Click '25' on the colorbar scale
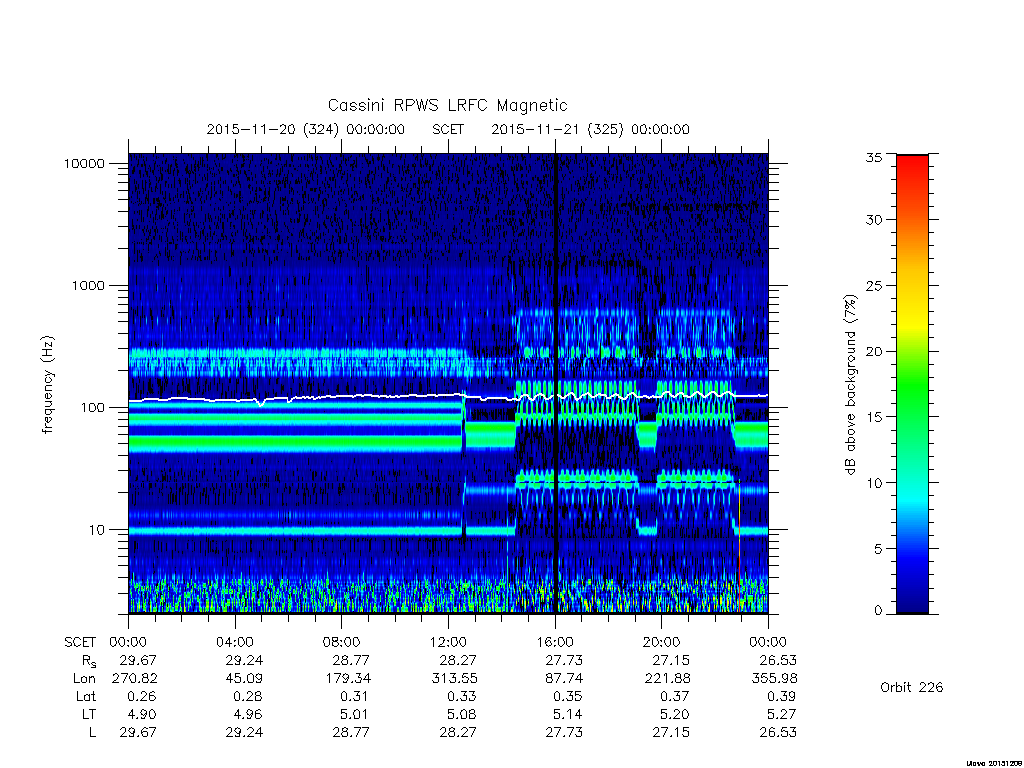The height and width of the screenshot is (768, 1024). [874, 285]
